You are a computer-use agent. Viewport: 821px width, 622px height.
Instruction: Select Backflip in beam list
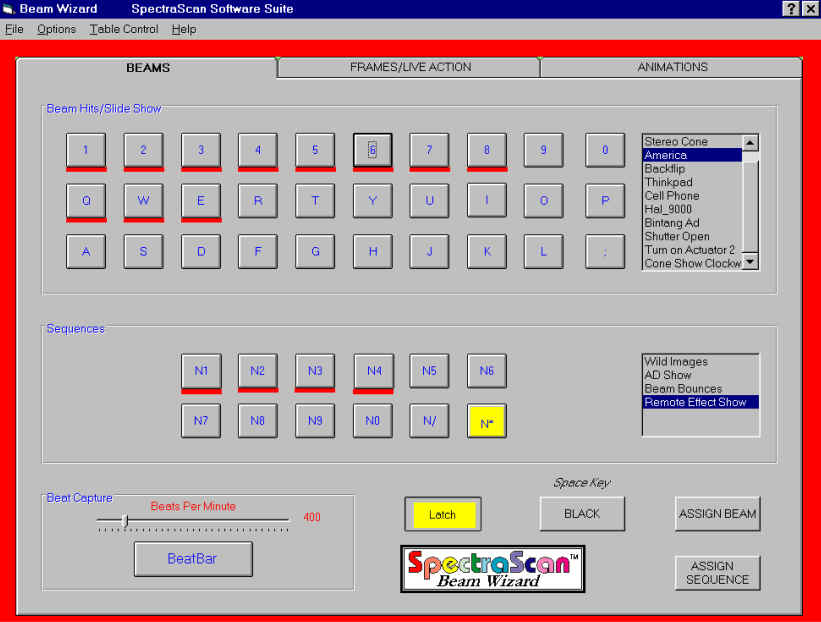692,169
